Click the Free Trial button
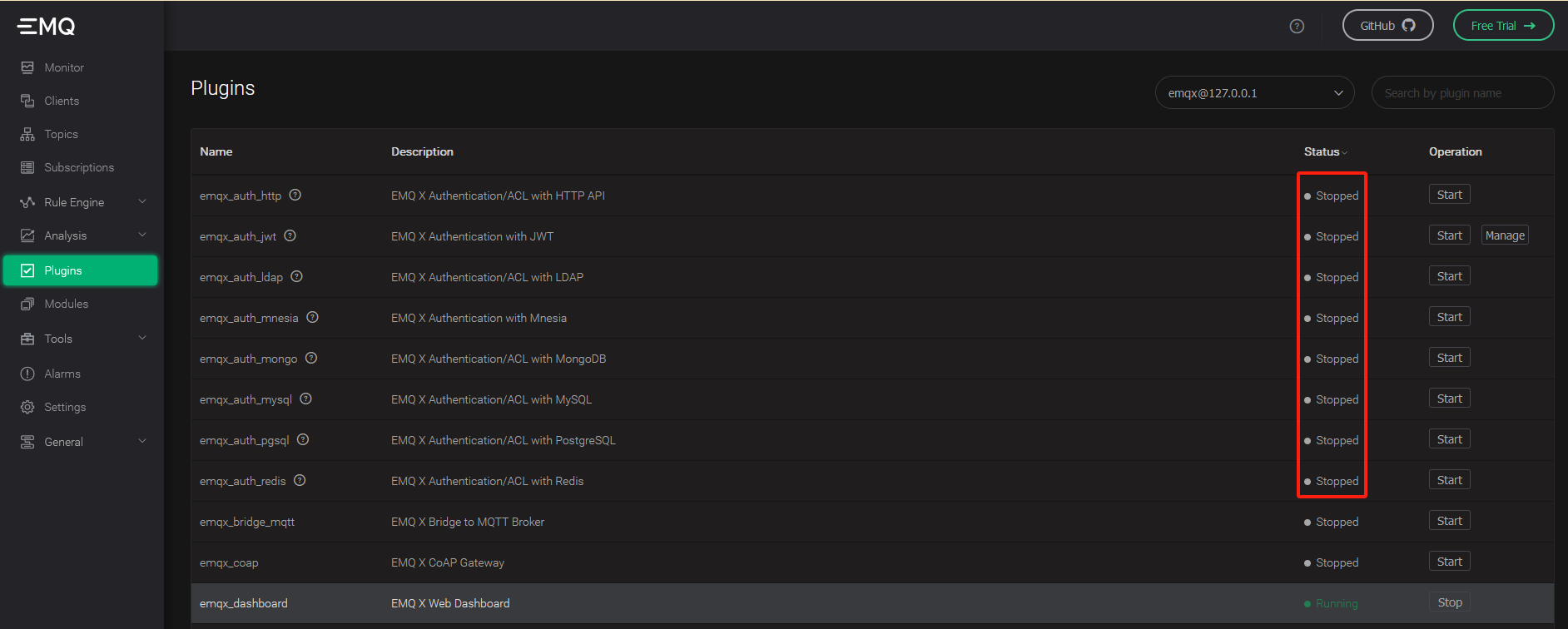The width and height of the screenshot is (1568, 629). pos(1503,25)
